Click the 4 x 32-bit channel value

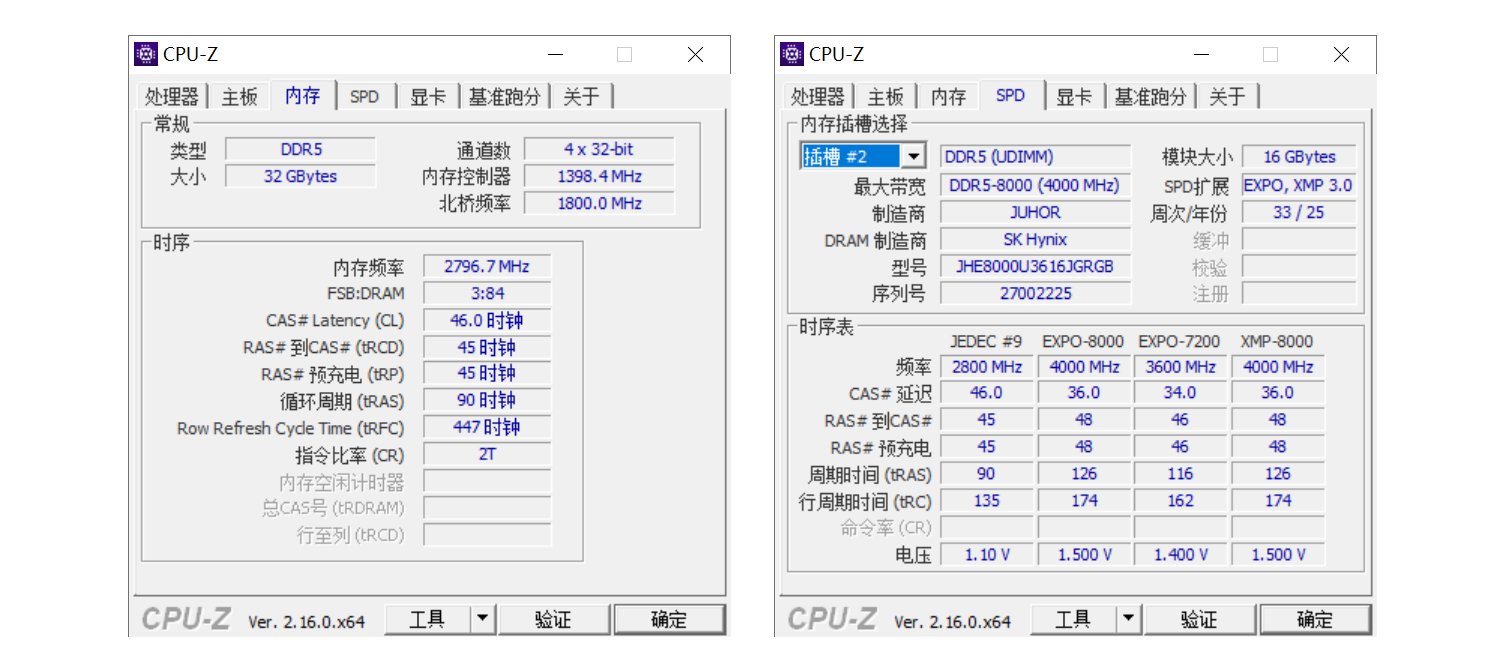tap(599, 150)
